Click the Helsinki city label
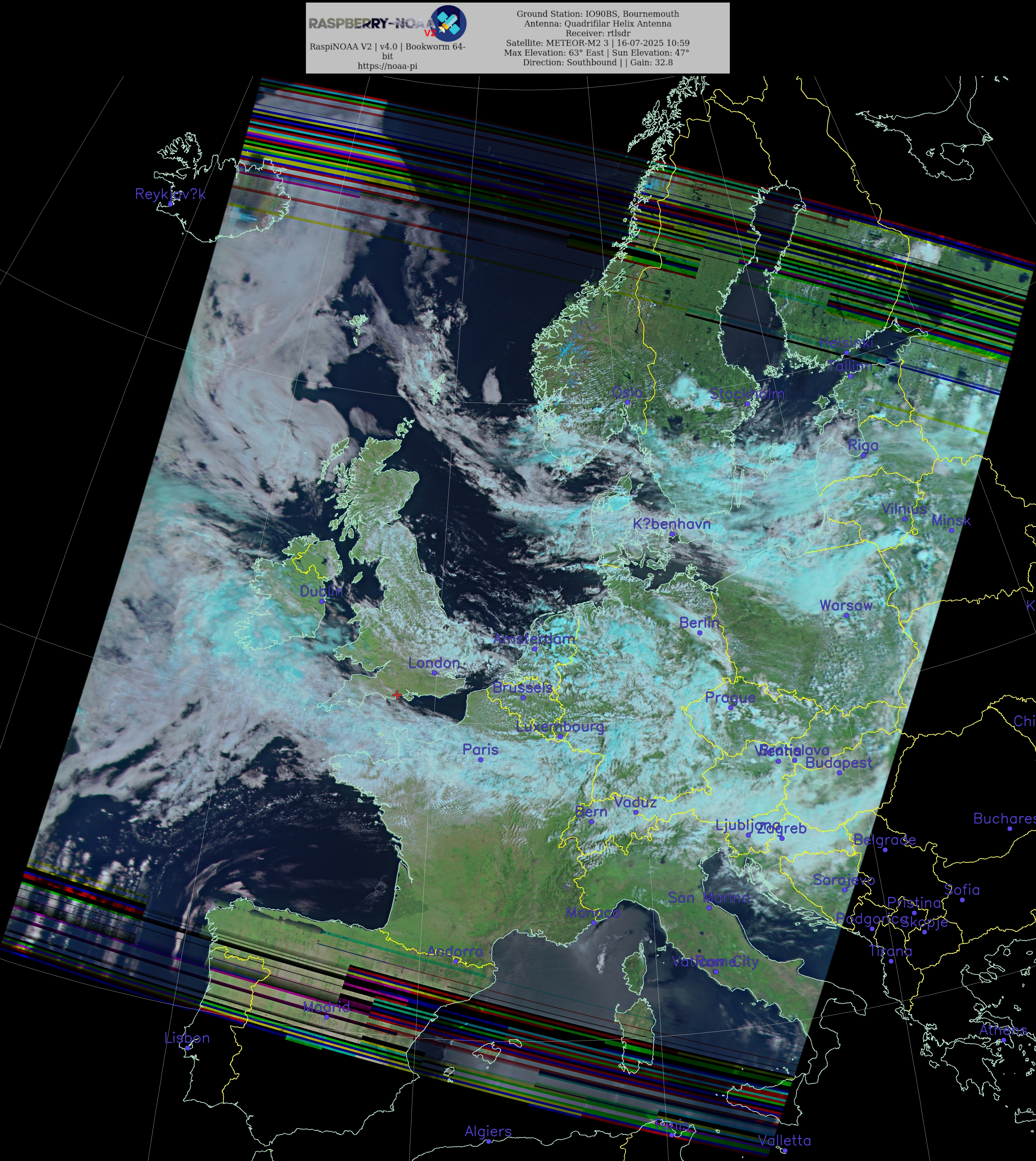Viewport: 1036px width, 1161px height. [847, 342]
